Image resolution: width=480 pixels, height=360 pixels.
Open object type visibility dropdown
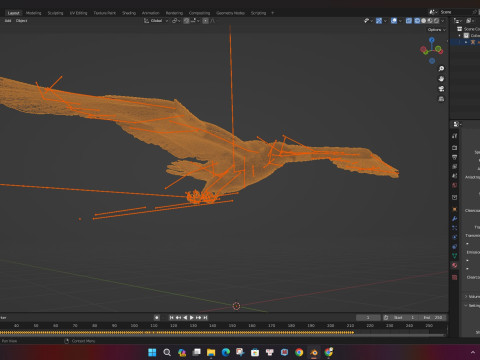click(x=368, y=21)
